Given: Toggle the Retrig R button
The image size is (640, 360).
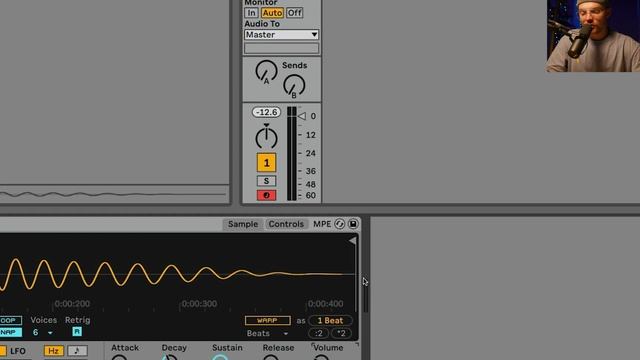Looking at the screenshot, I should tap(77, 332).
